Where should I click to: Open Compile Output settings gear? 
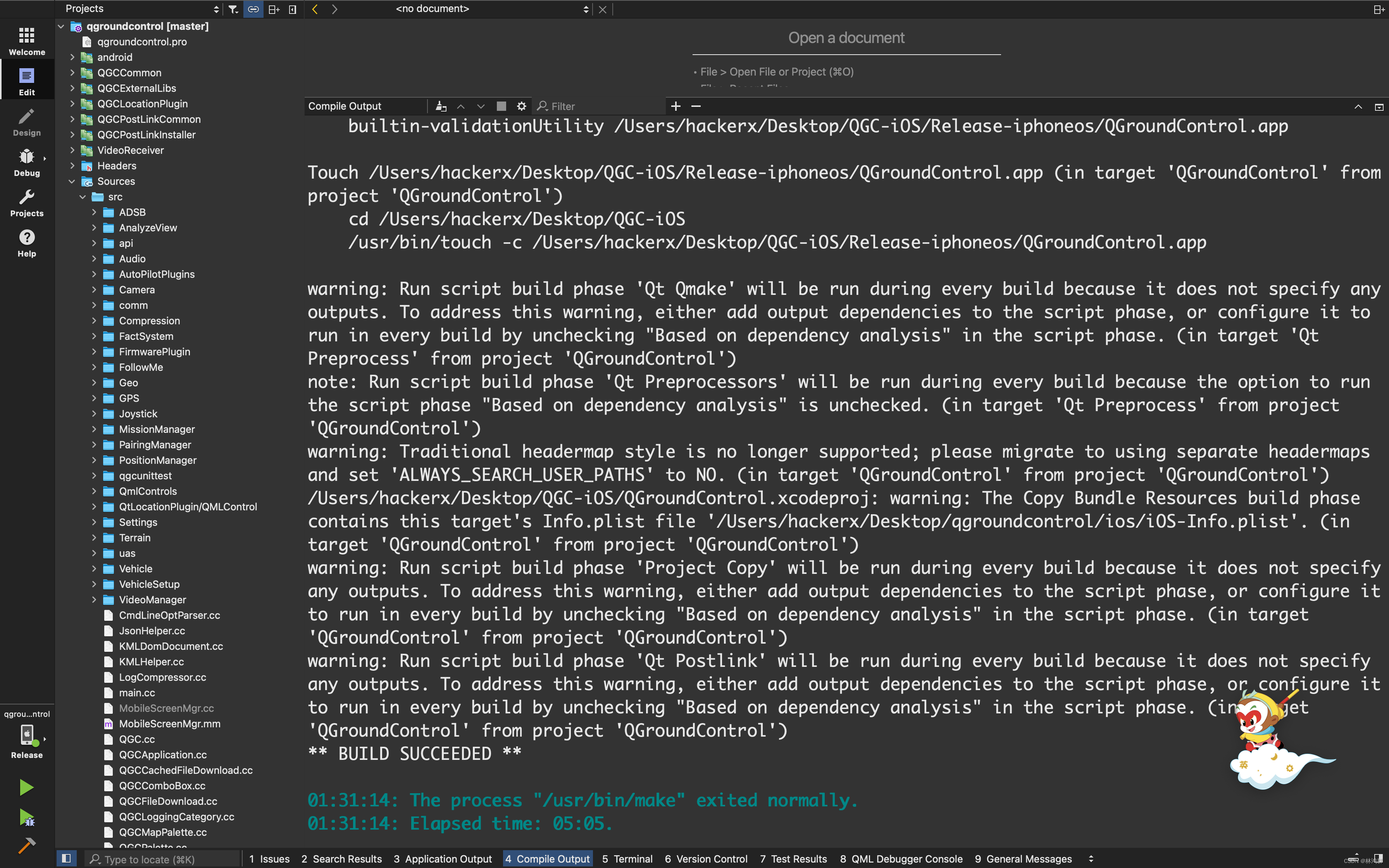point(521,106)
